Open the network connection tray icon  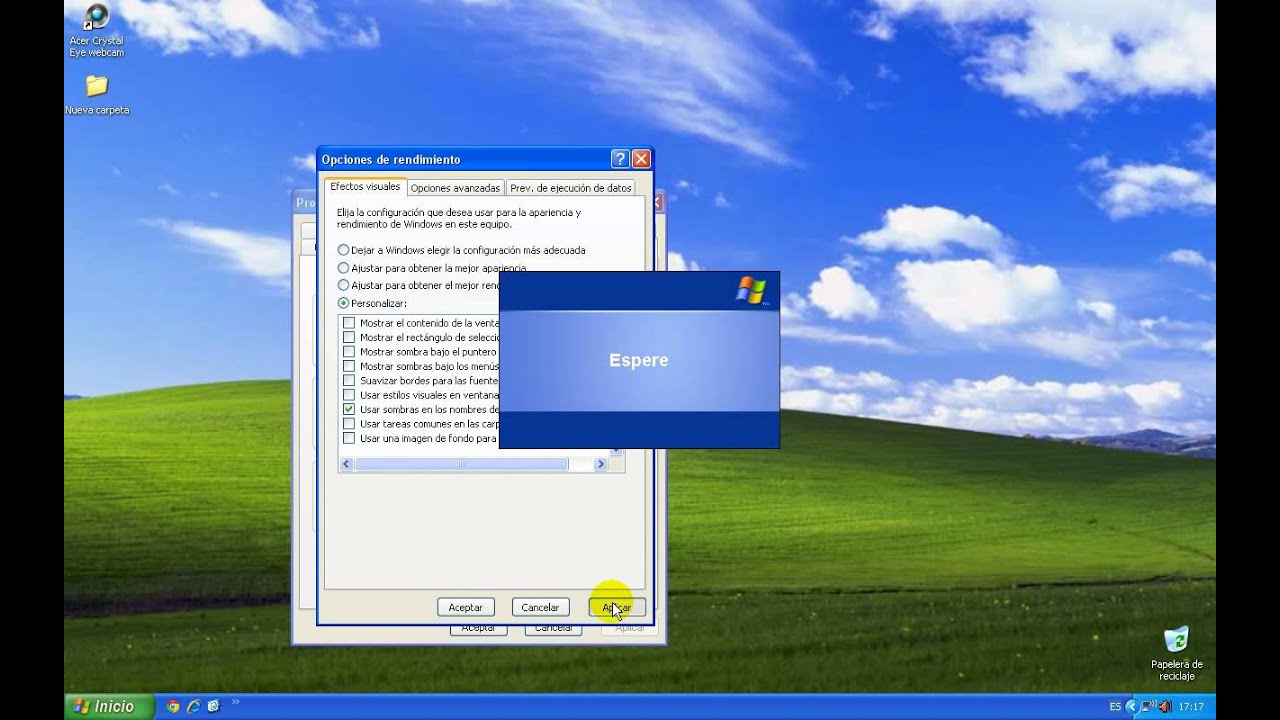[1147, 706]
